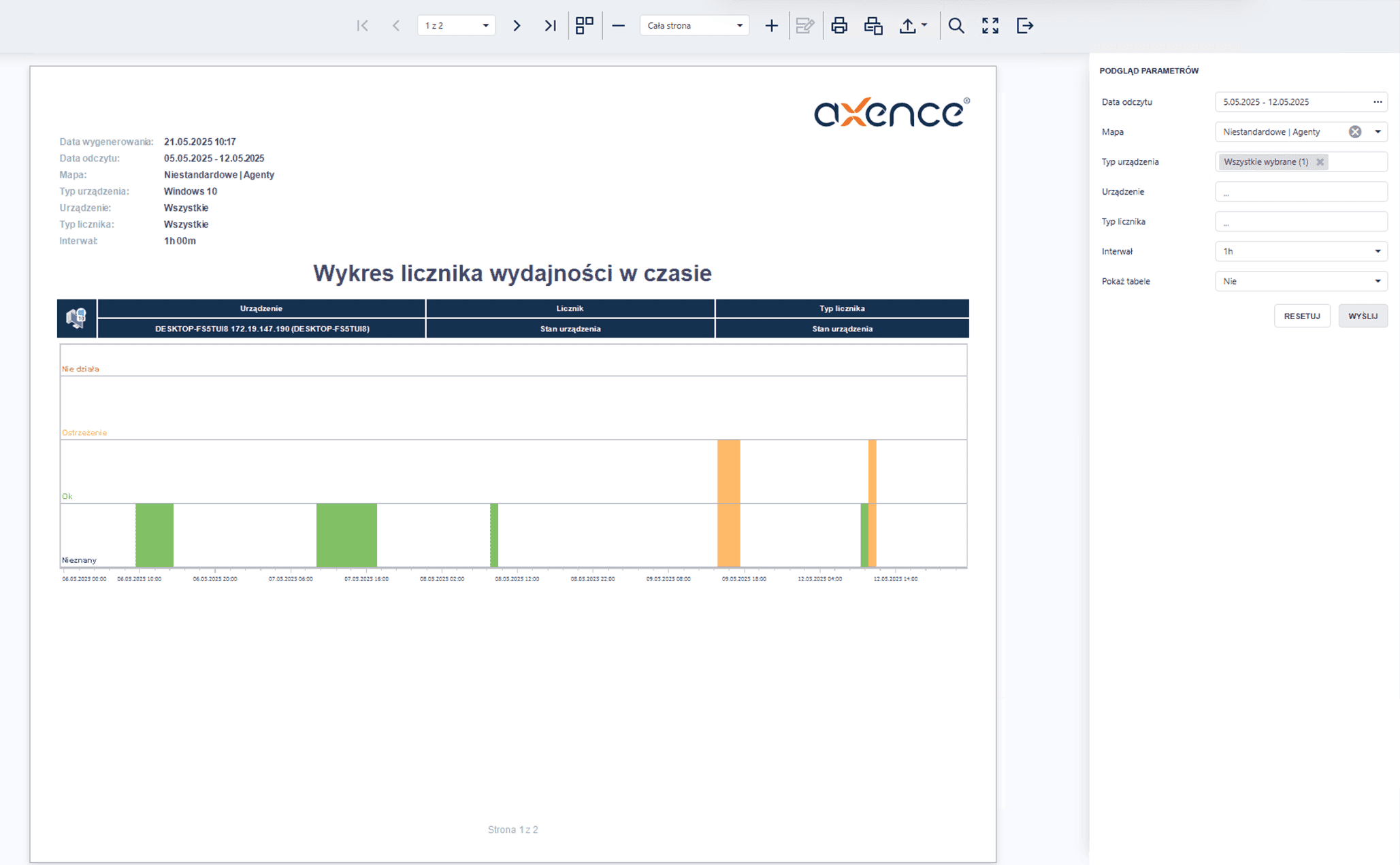Click the 'Nieznany' chart label
This screenshot has width=1400, height=865.
pyautogui.click(x=79, y=560)
